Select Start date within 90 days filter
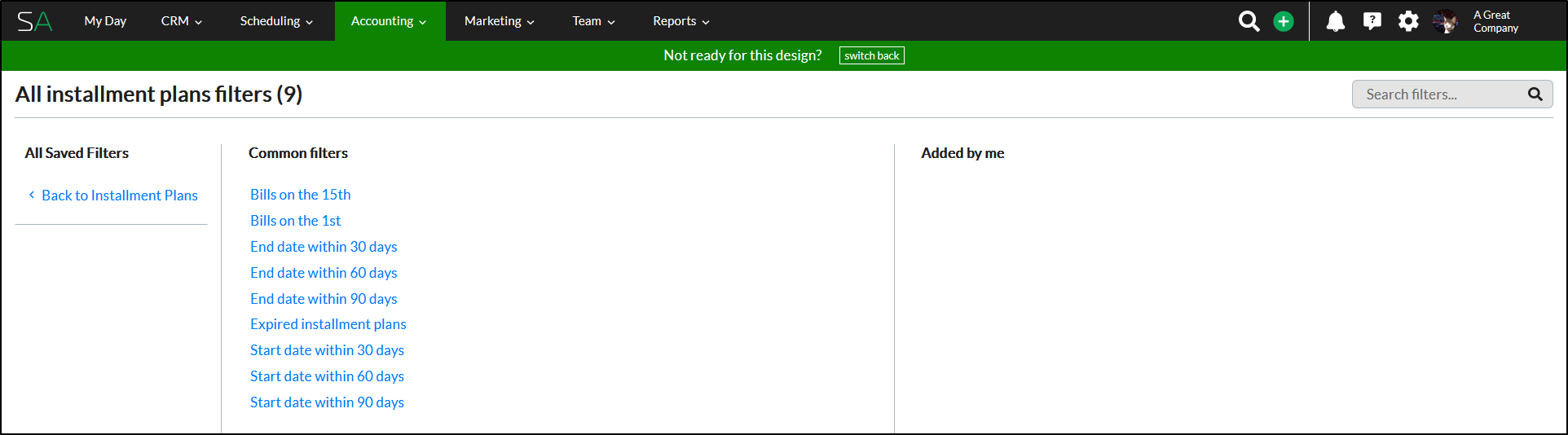Image resolution: width=1568 pixels, height=435 pixels. pyautogui.click(x=327, y=402)
